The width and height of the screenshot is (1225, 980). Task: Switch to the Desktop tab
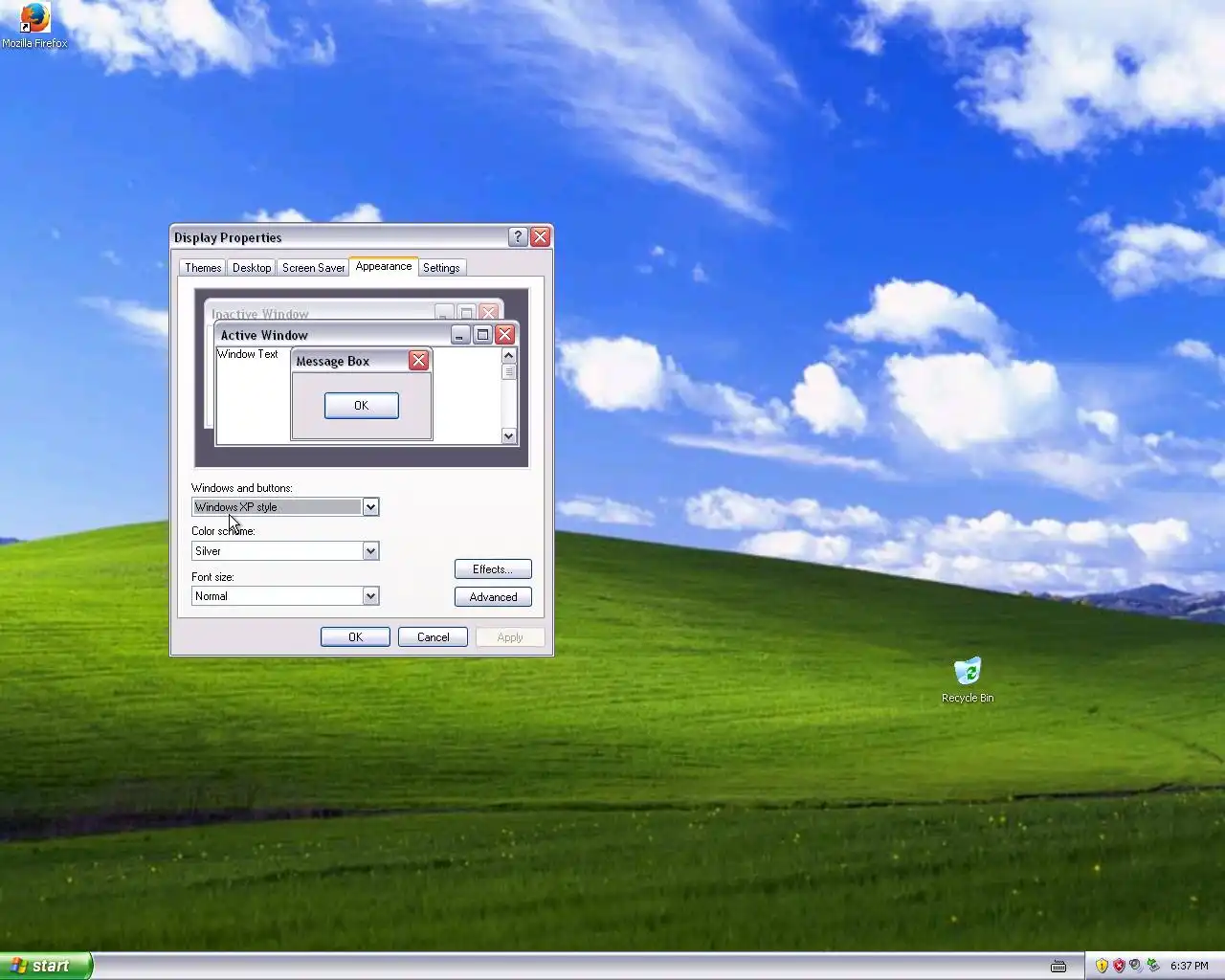pos(252,268)
